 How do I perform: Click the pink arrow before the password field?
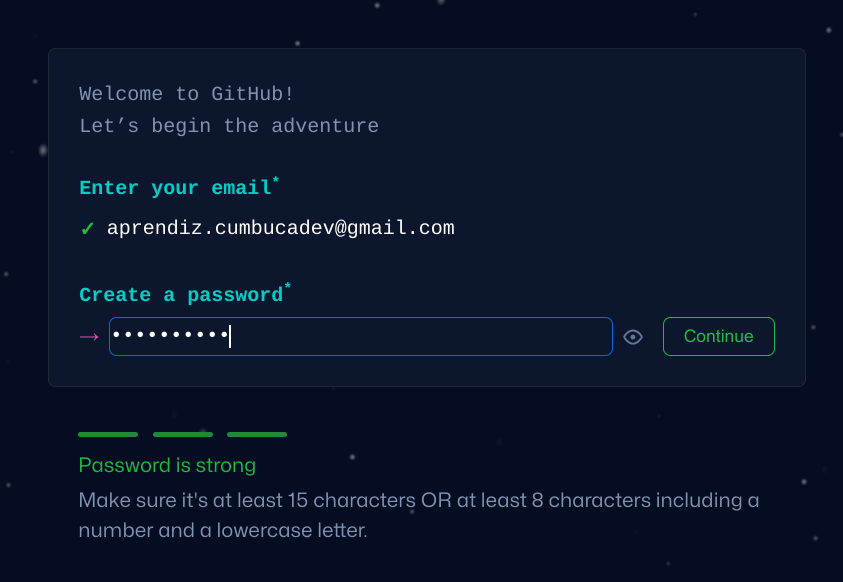(89, 337)
